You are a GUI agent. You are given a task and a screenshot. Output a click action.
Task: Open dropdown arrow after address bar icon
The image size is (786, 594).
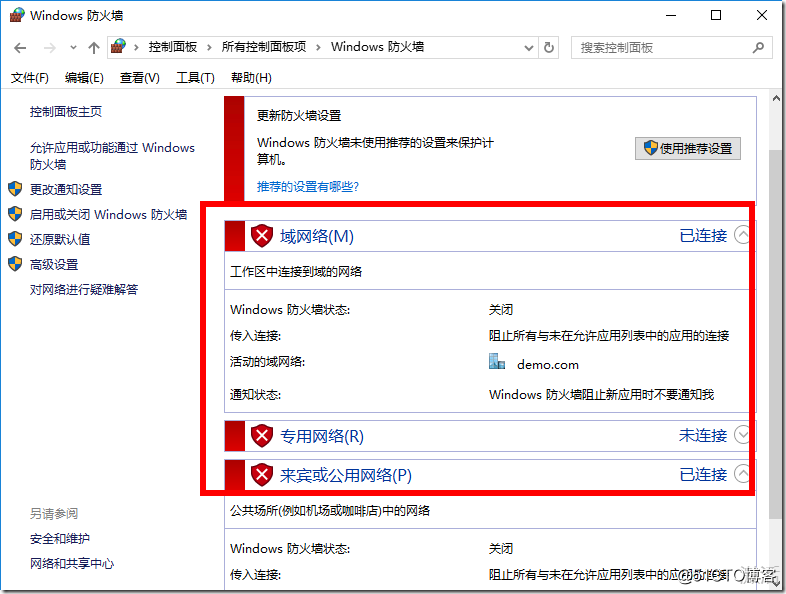click(x=136, y=48)
